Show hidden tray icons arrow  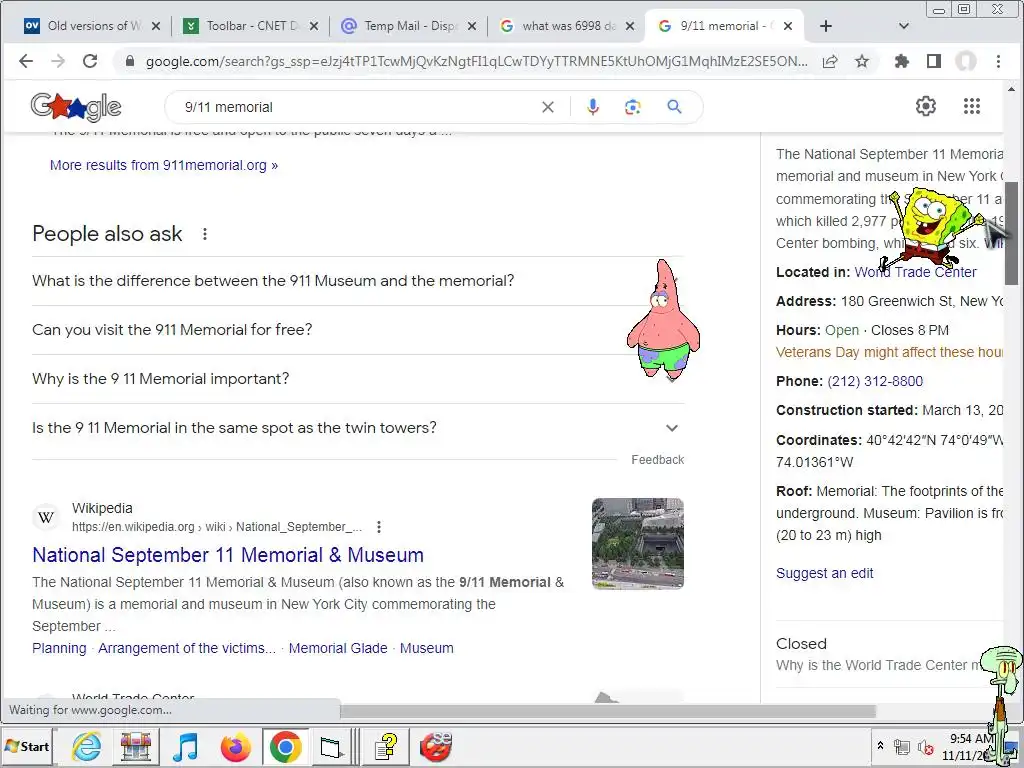pyautogui.click(x=880, y=745)
